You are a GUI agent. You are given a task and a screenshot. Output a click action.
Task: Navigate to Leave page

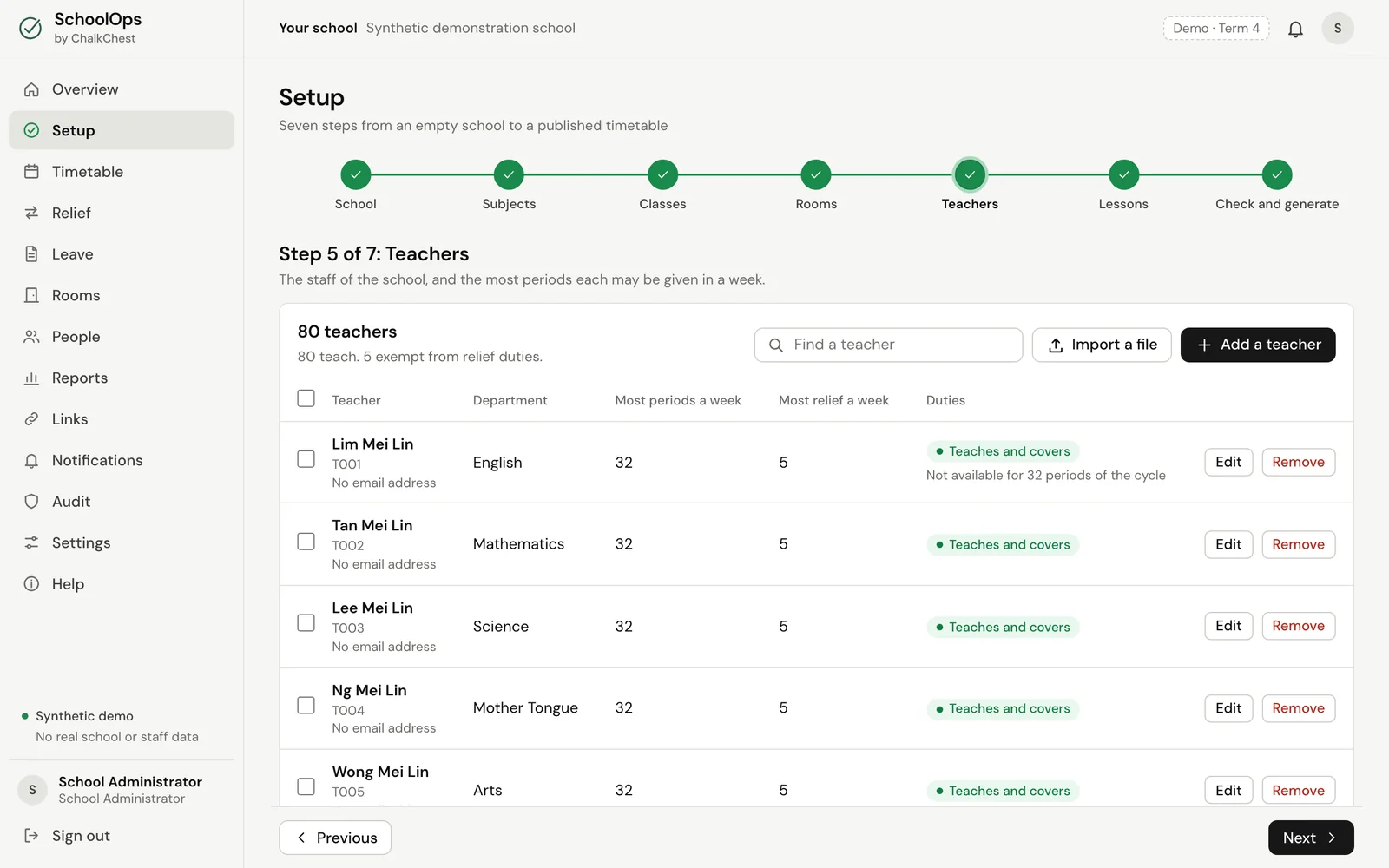coord(122,254)
